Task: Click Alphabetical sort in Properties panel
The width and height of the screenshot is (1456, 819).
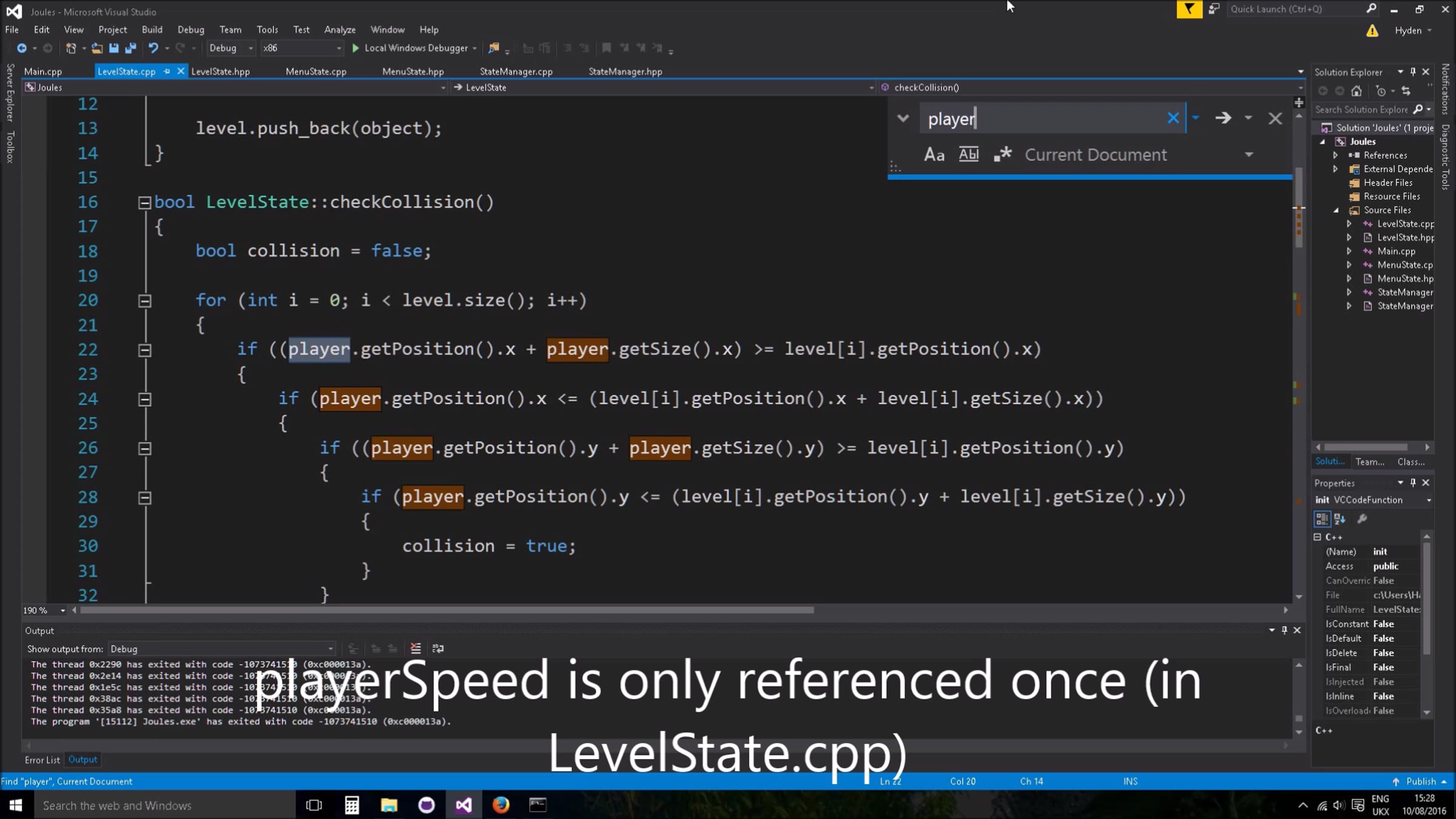Action: click(x=1340, y=519)
